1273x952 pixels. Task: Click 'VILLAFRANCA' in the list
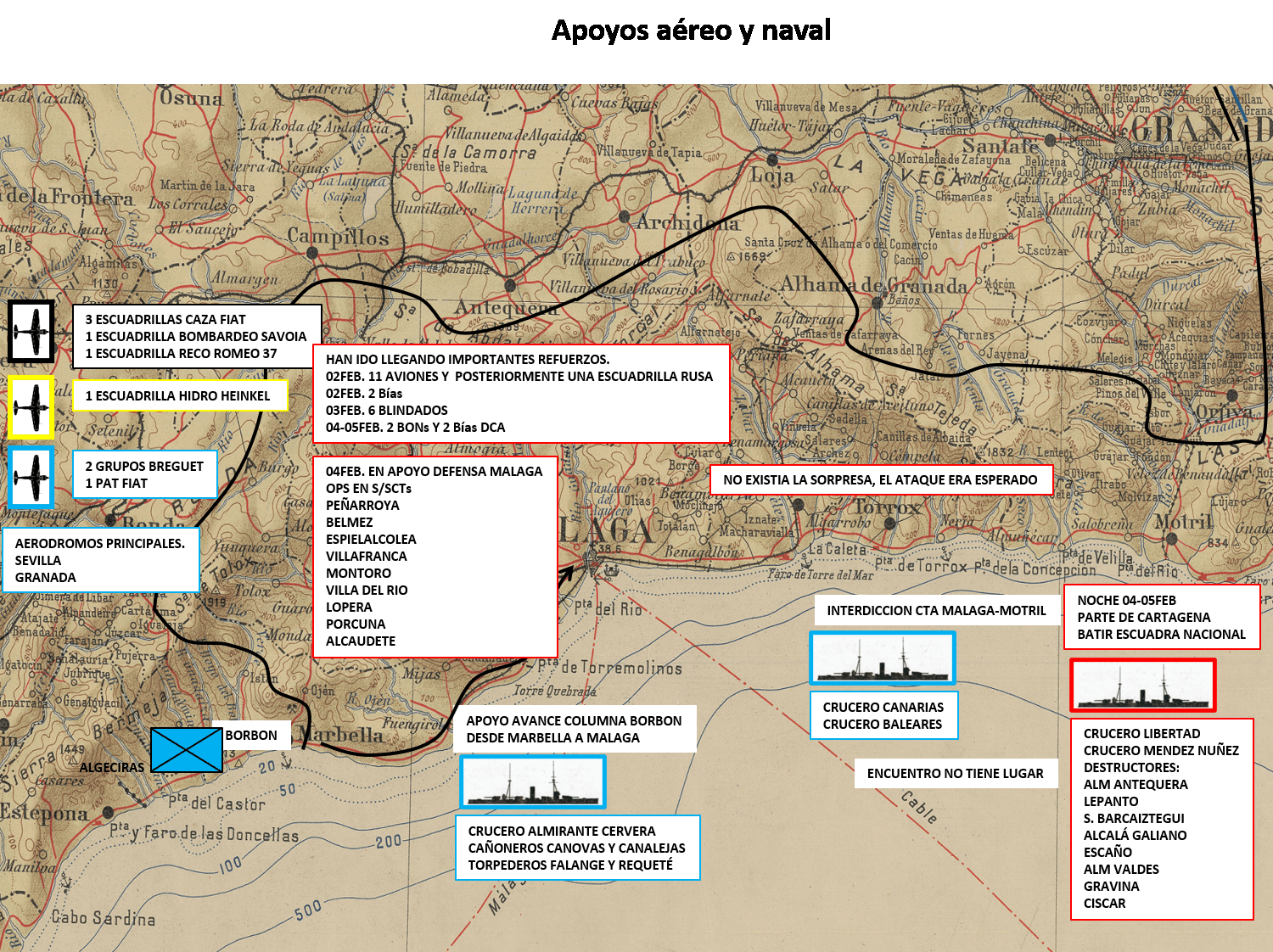pyautogui.click(x=367, y=557)
